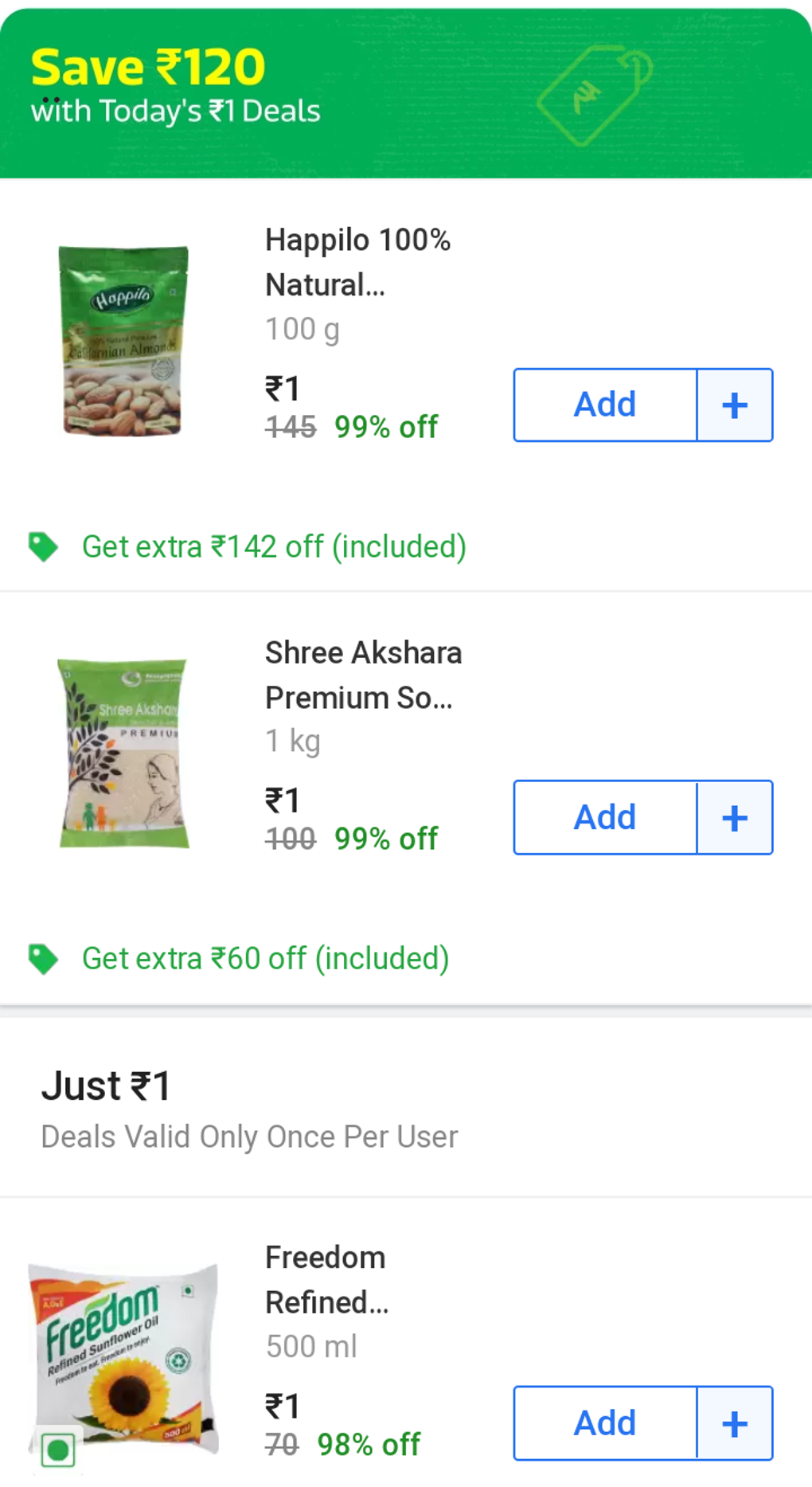Click plus stepper on Freedom oil
This screenshot has height=1487, width=812.
point(734,1422)
